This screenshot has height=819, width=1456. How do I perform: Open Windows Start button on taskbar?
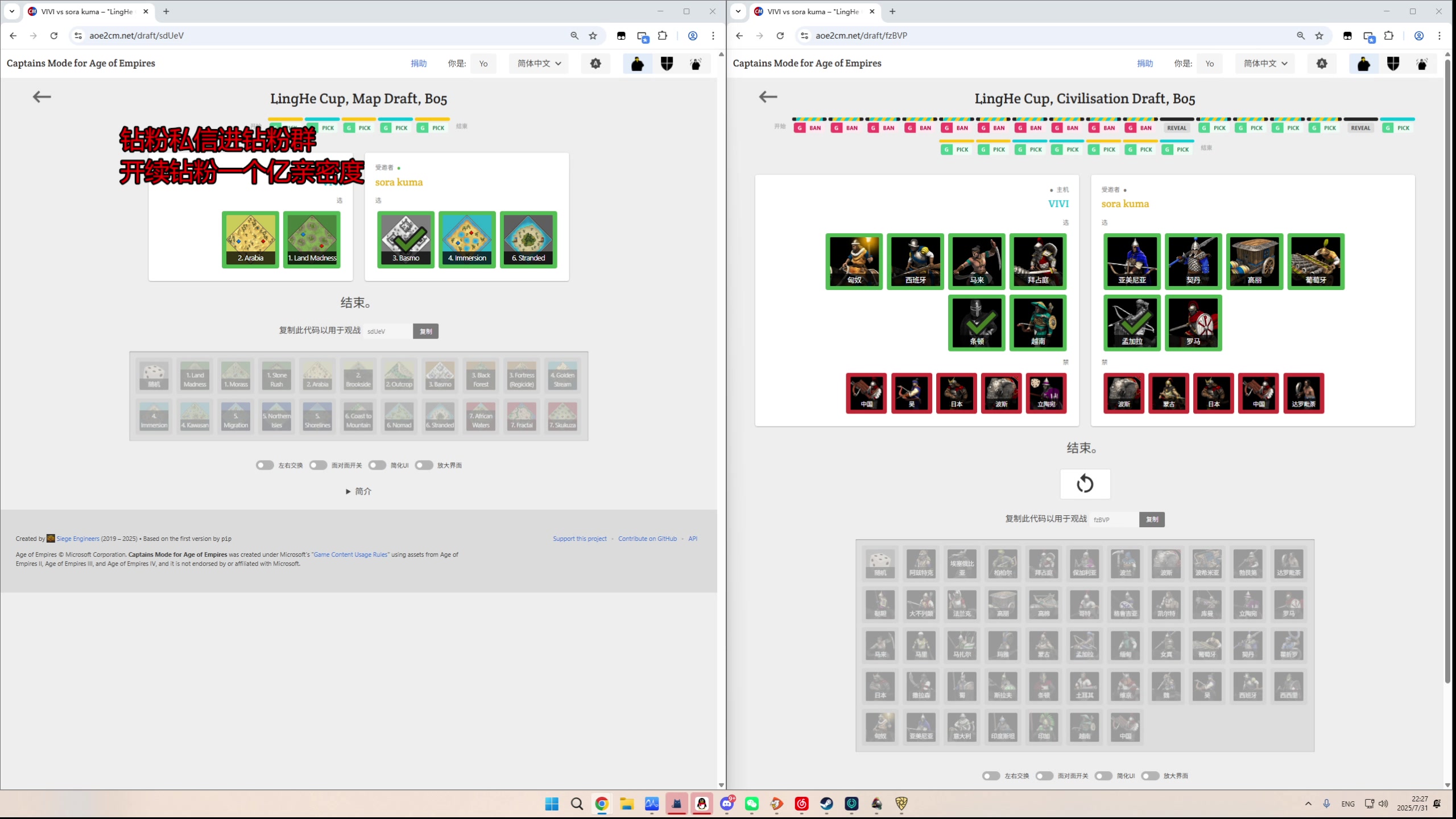(552, 804)
